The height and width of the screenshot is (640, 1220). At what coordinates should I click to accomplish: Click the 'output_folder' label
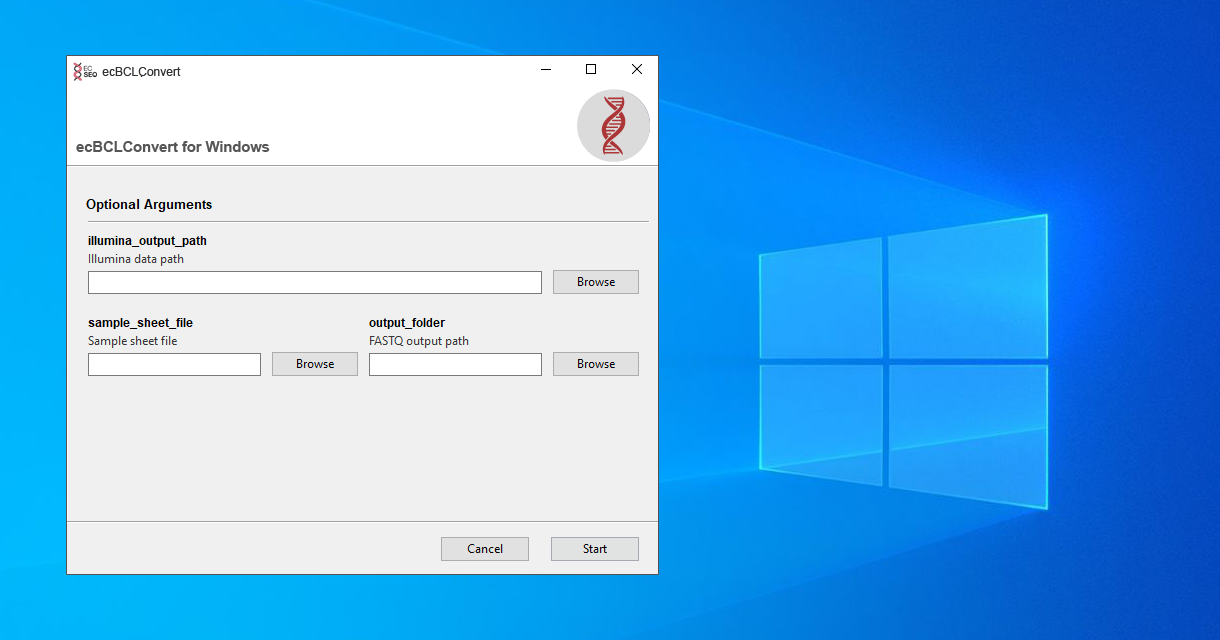coord(407,323)
